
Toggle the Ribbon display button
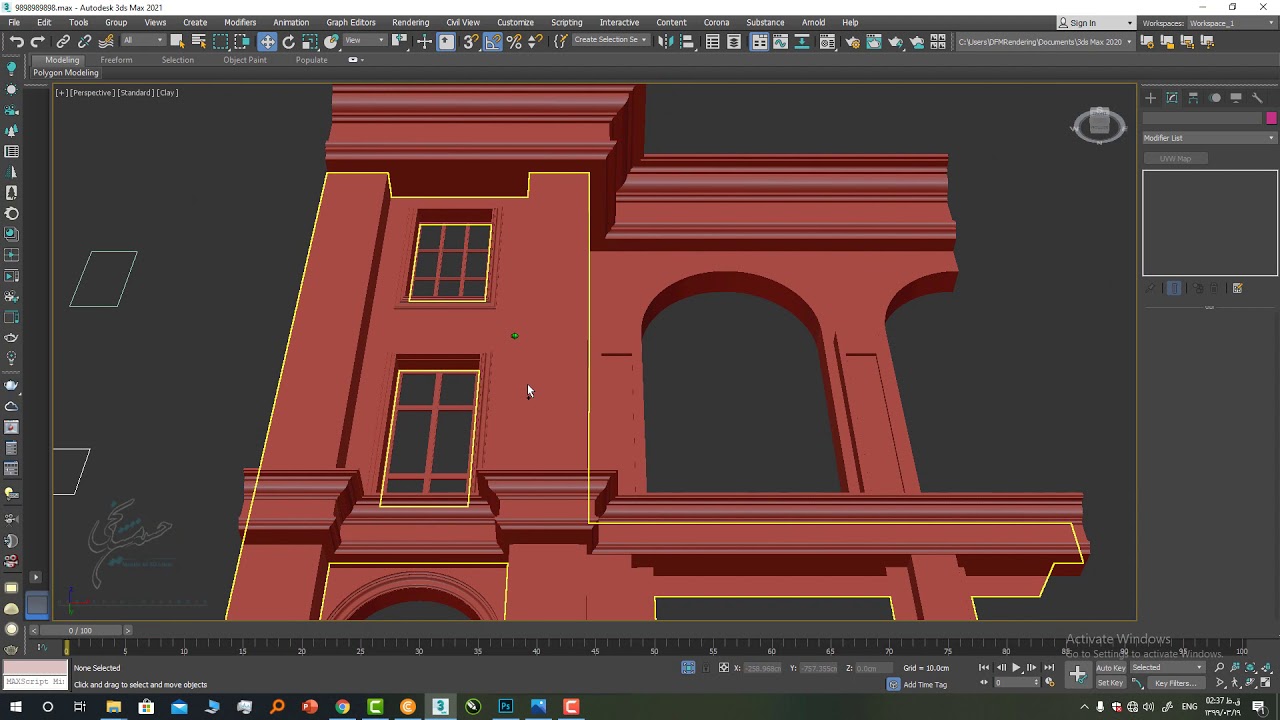click(x=760, y=41)
